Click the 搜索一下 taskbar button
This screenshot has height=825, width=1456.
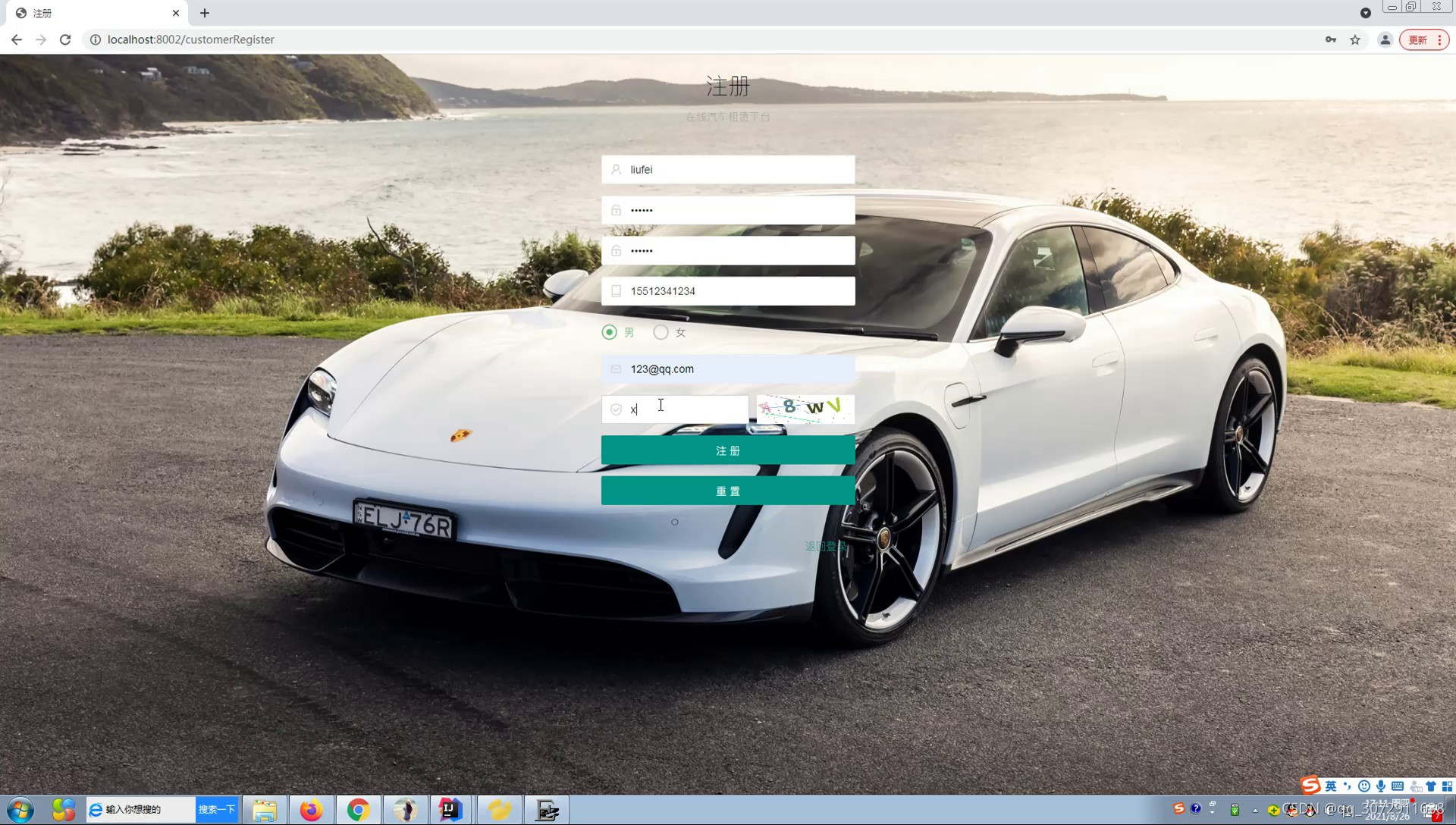[217, 810]
